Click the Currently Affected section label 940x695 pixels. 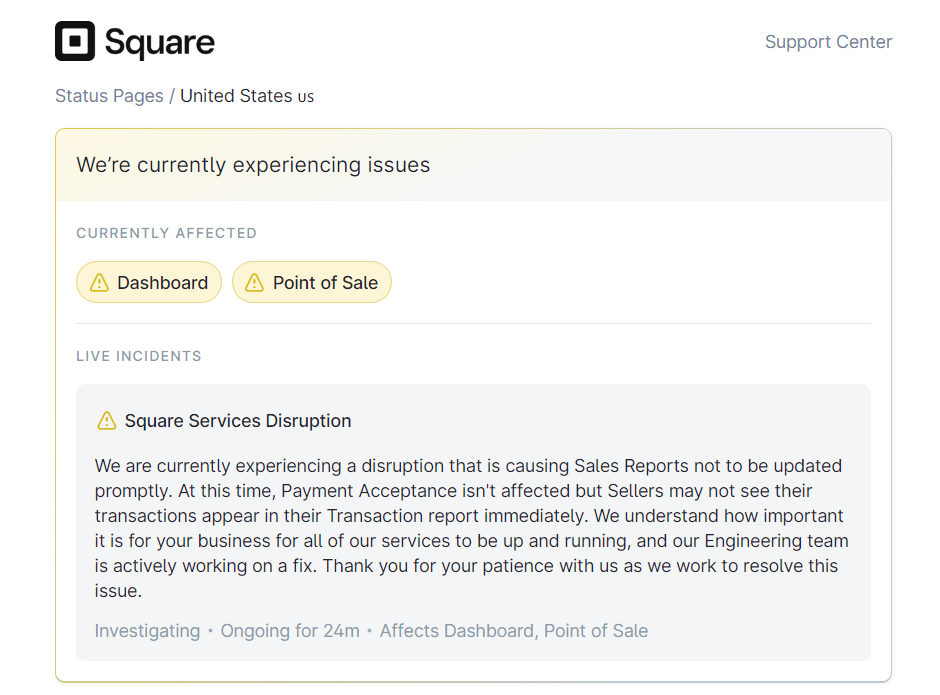point(166,233)
